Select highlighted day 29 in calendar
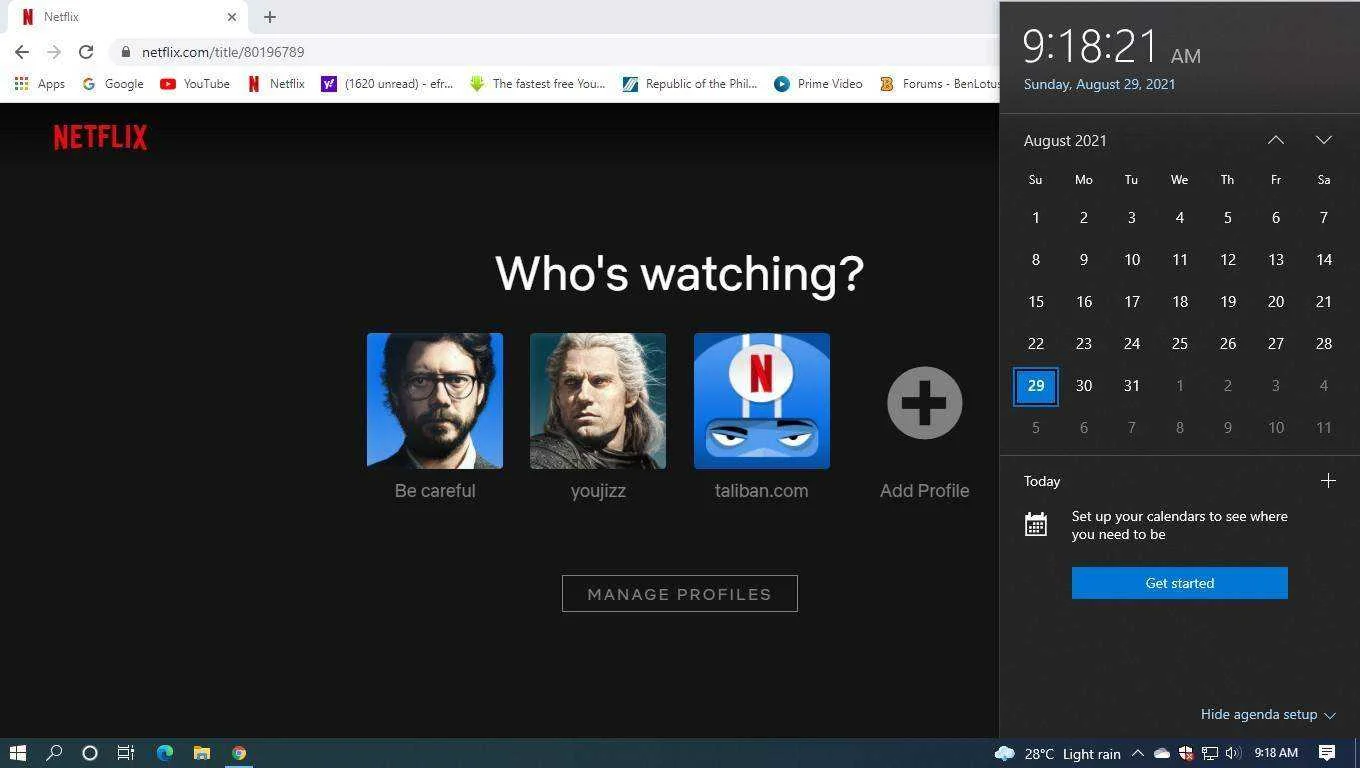The image size is (1360, 768). pos(1036,386)
